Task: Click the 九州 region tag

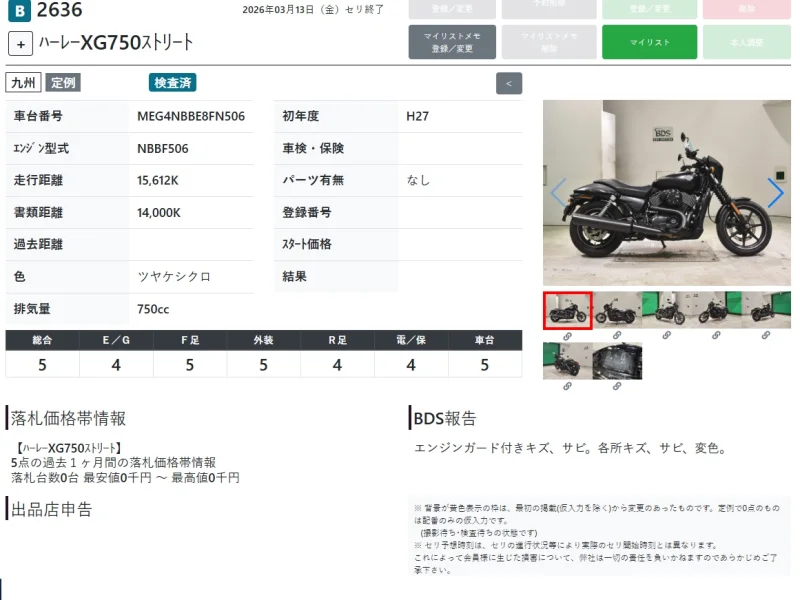Action: coord(23,83)
